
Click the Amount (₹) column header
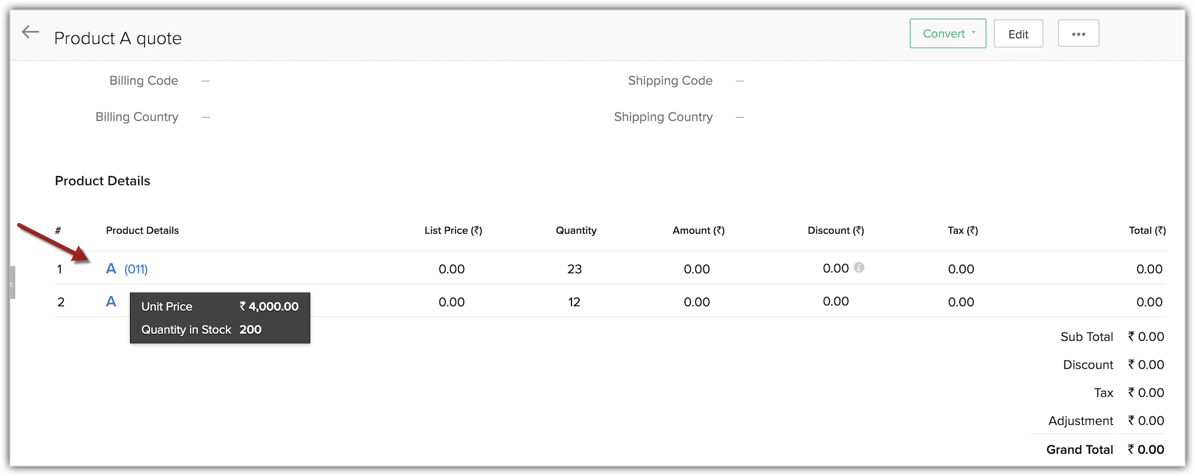point(698,230)
